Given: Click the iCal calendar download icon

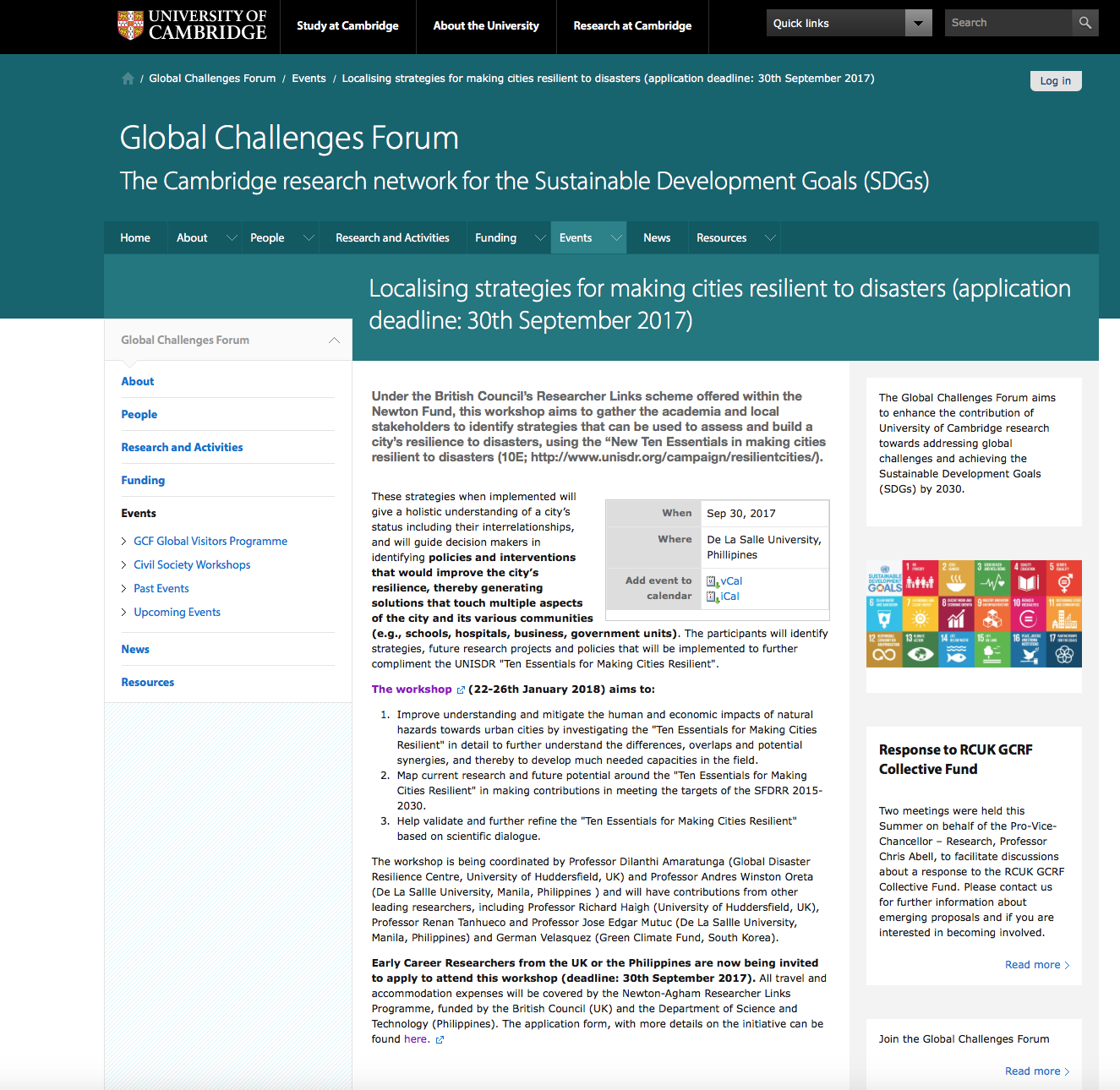Looking at the screenshot, I should point(713,597).
